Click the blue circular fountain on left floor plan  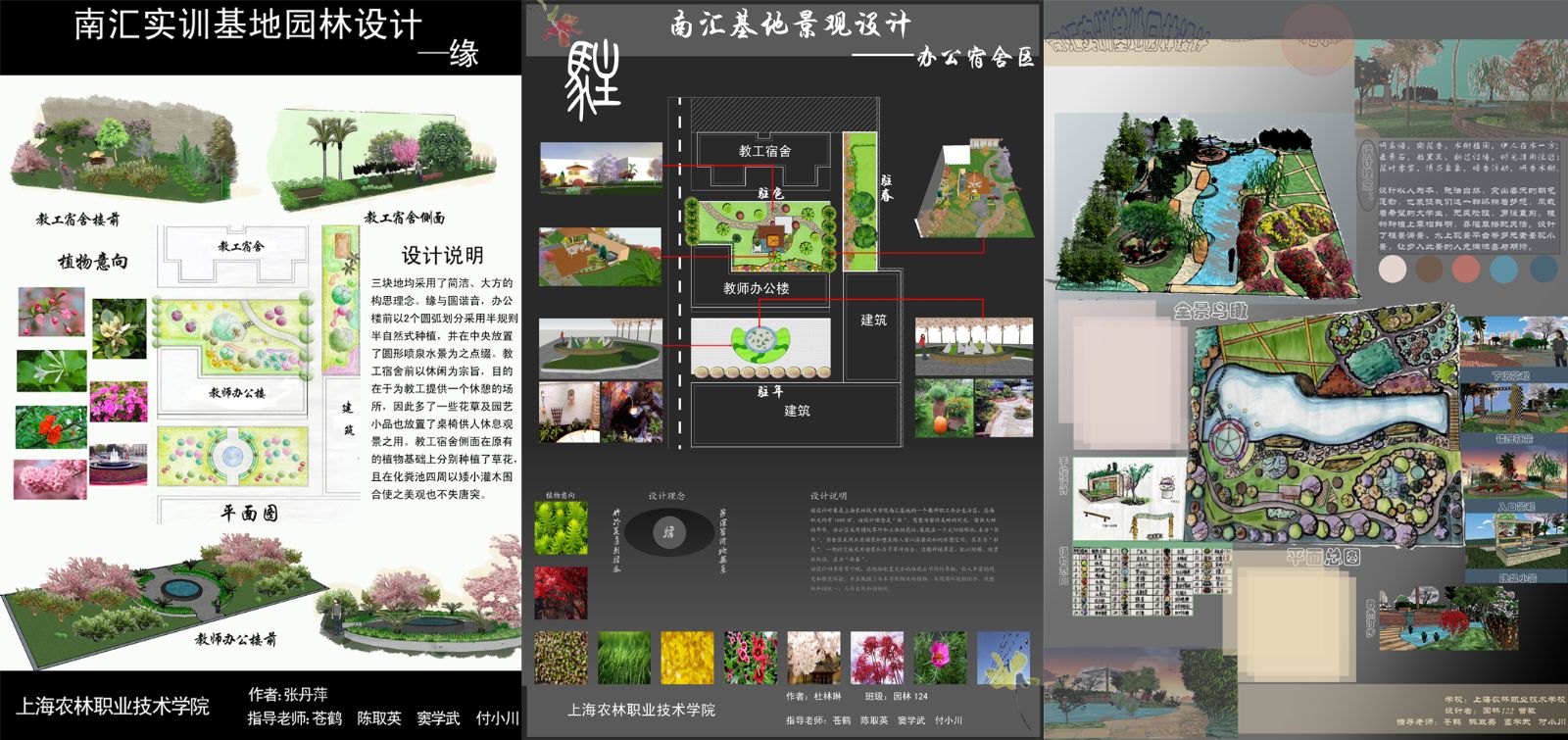(x=232, y=456)
